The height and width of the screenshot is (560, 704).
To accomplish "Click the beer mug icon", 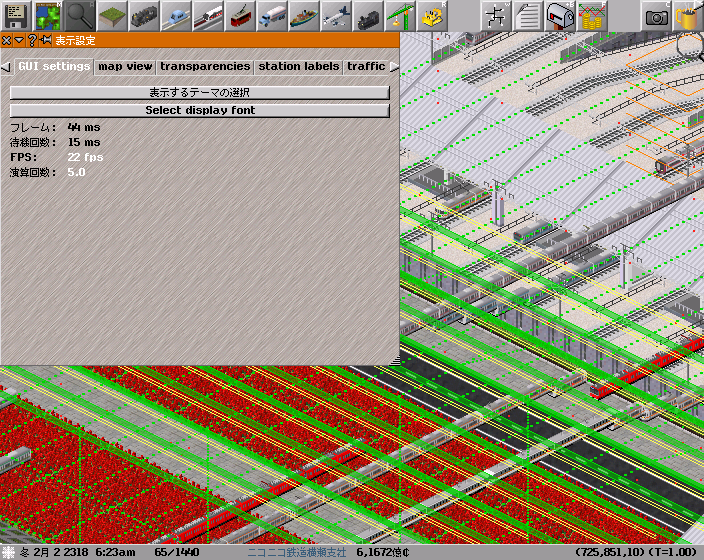I will (688, 16).
